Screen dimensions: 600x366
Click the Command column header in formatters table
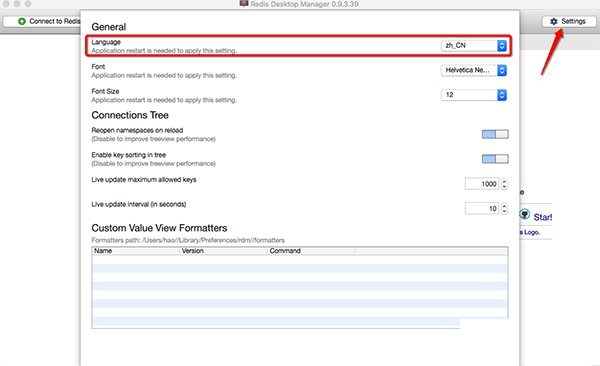coord(311,251)
